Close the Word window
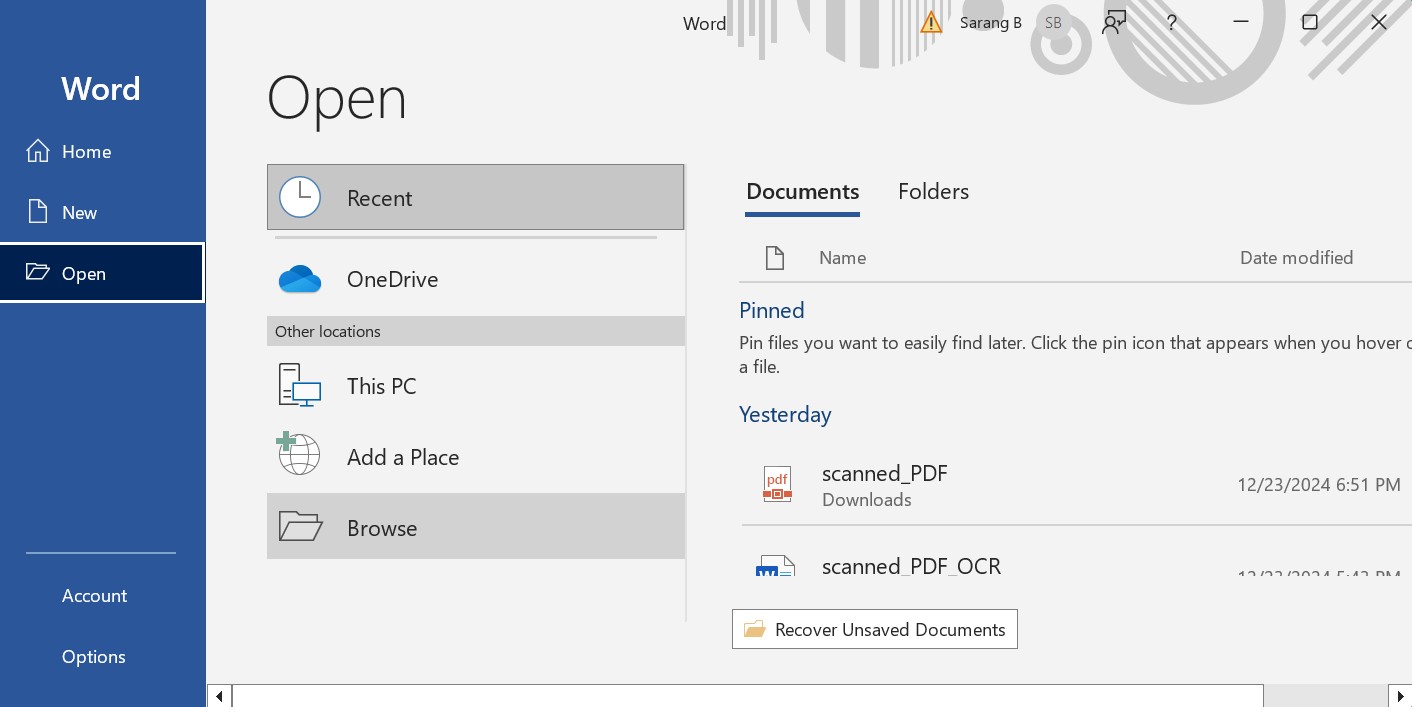1412x707 pixels. point(1379,22)
